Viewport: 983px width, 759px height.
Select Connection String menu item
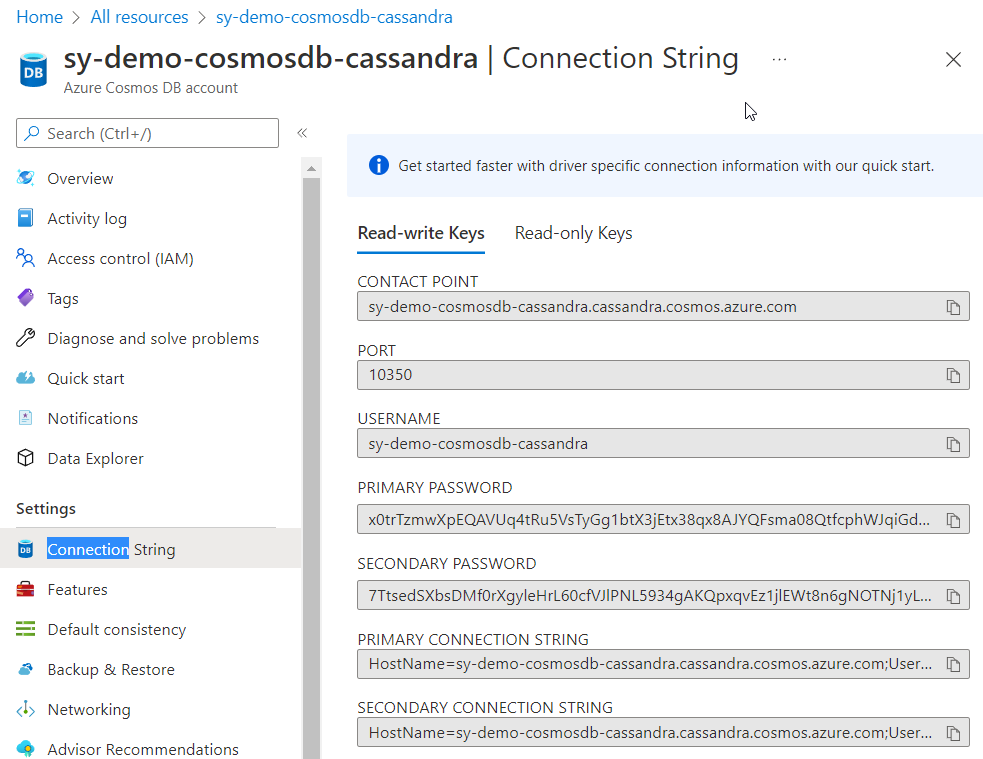(150, 548)
